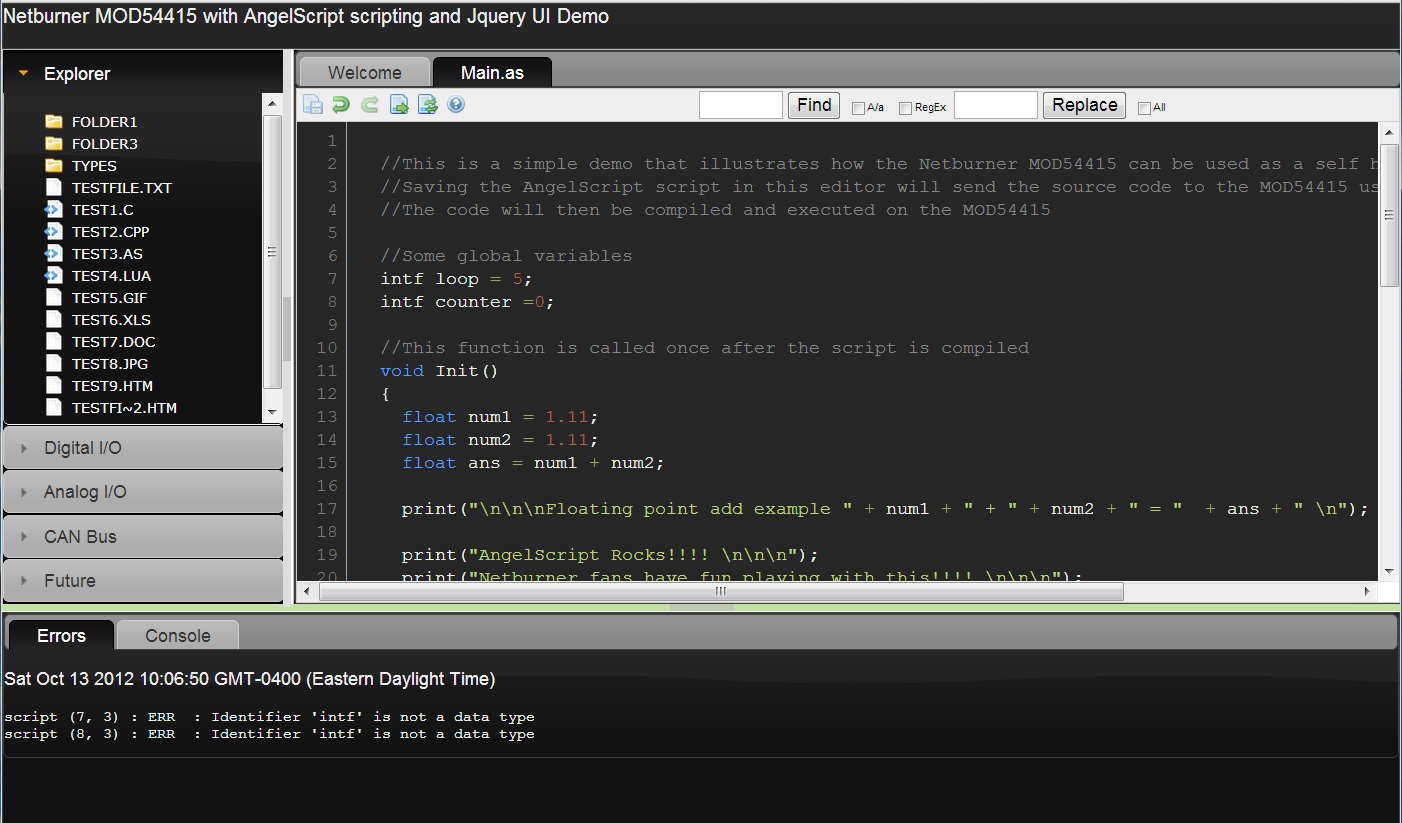The image size is (1402, 823).
Task: Enable the A/a case-sensitive search option
Action: click(857, 107)
